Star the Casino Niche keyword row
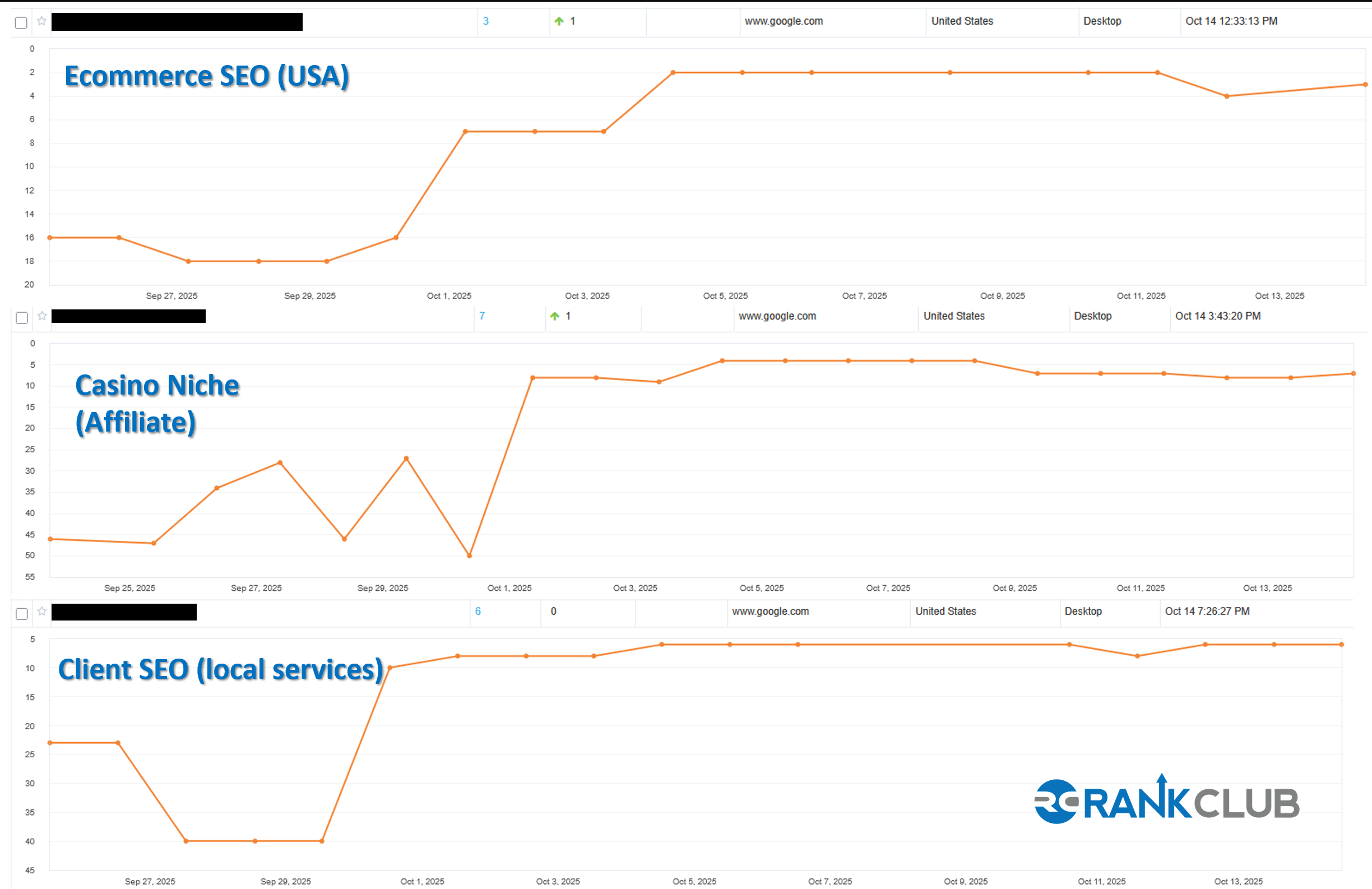Viewport: 1372px width, 889px height. [42, 316]
